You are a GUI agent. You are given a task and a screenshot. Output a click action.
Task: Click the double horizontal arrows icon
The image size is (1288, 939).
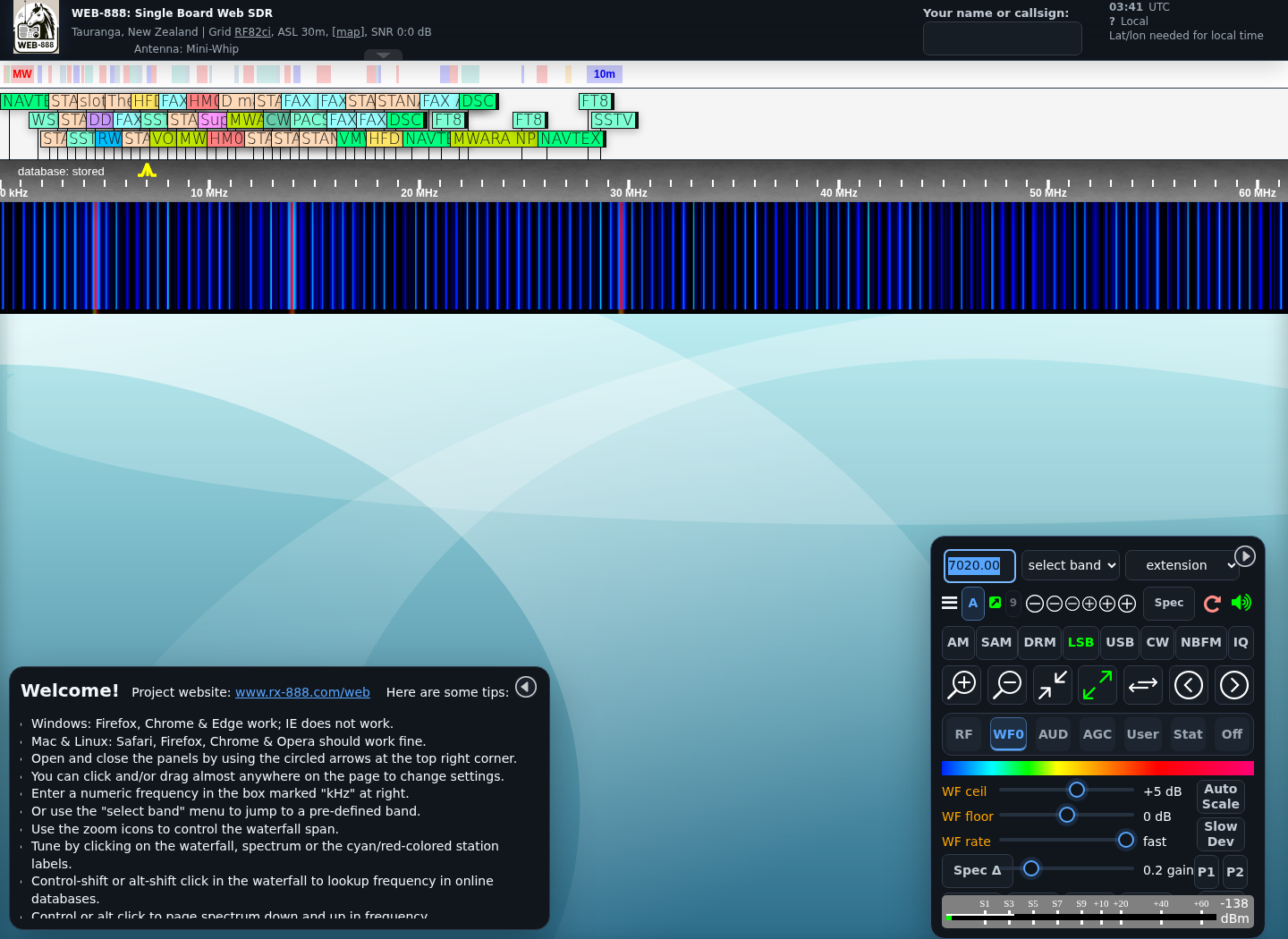(x=1143, y=685)
